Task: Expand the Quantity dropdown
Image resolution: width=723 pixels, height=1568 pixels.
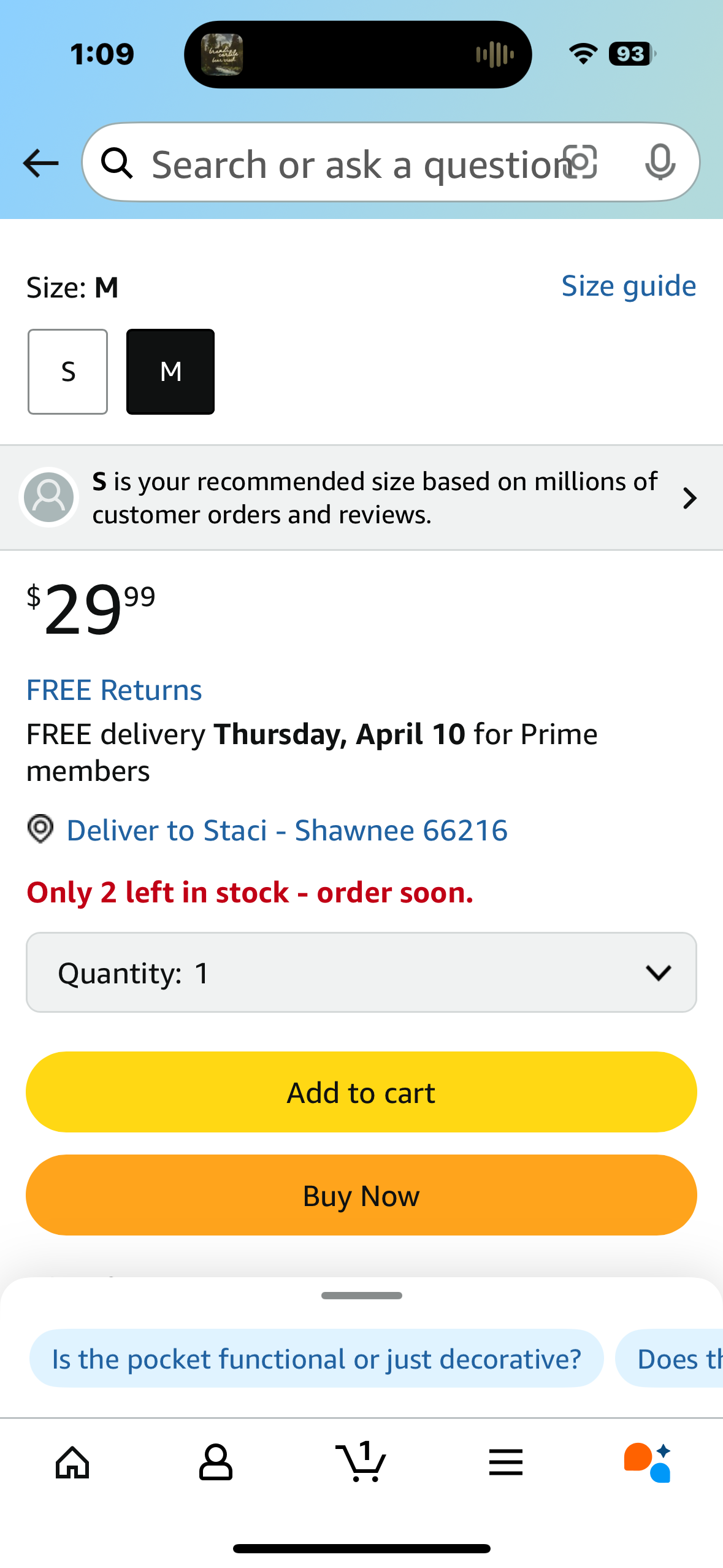Action: point(361,972)
